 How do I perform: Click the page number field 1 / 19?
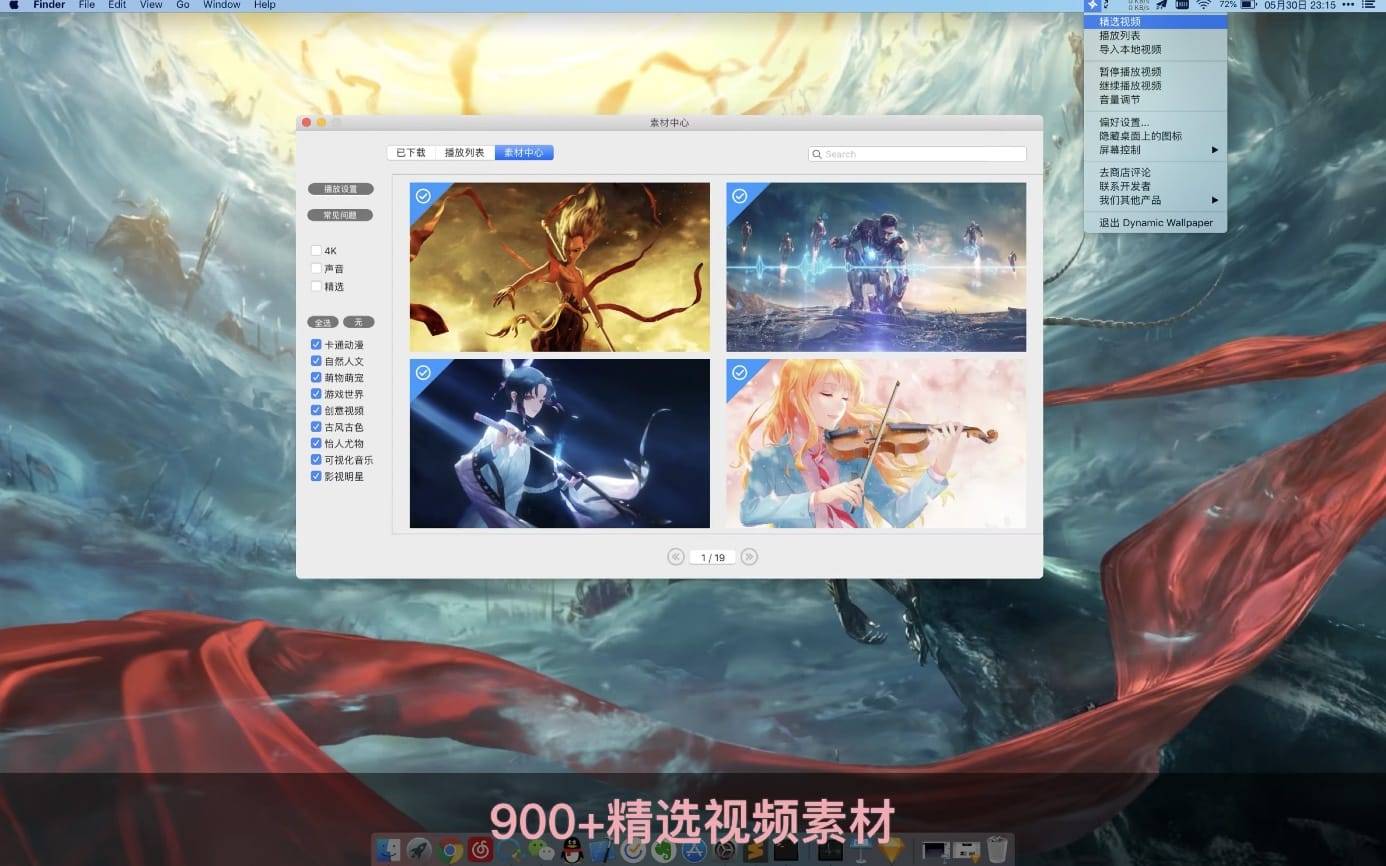[713, 557]
